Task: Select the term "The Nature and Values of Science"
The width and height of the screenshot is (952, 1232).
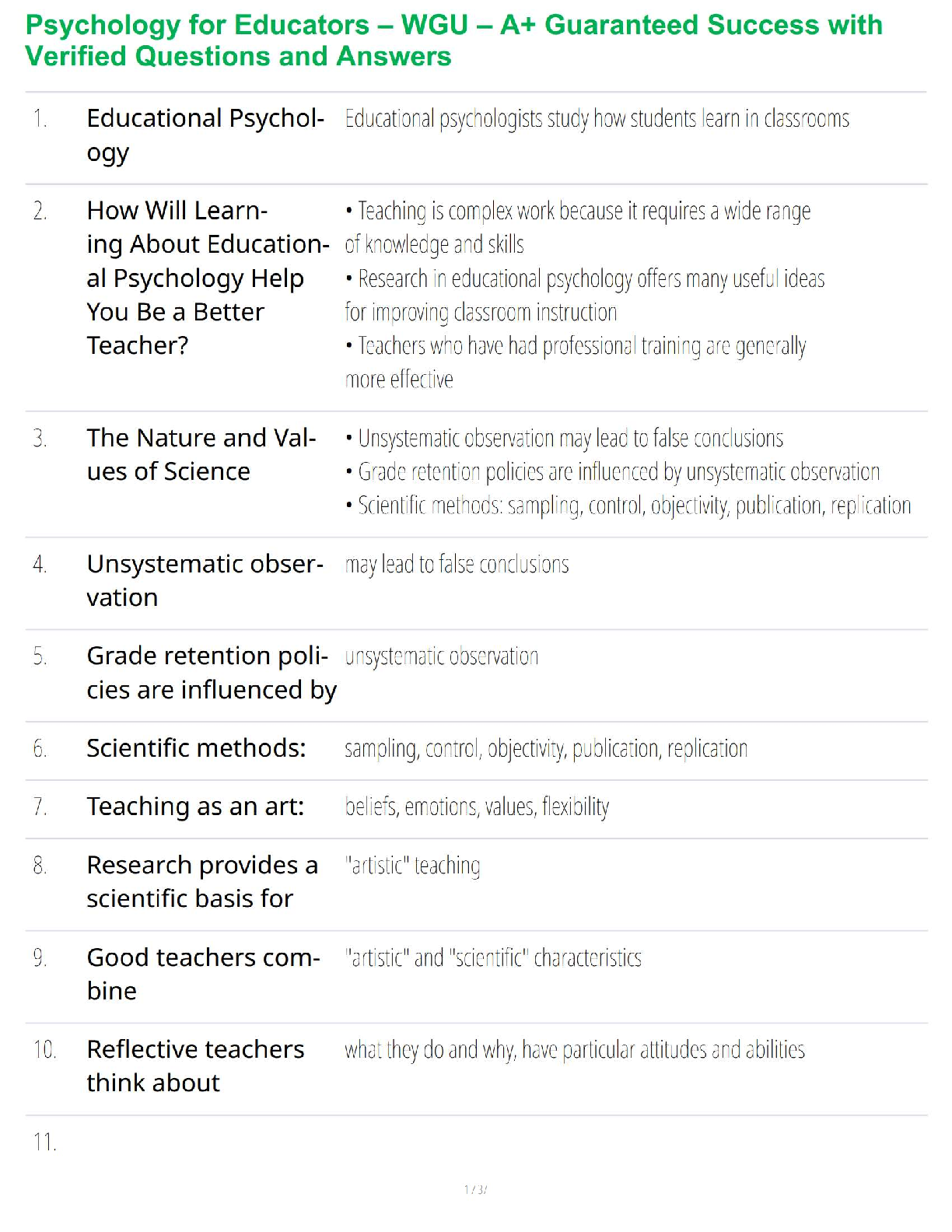Action: click(201, 454)
